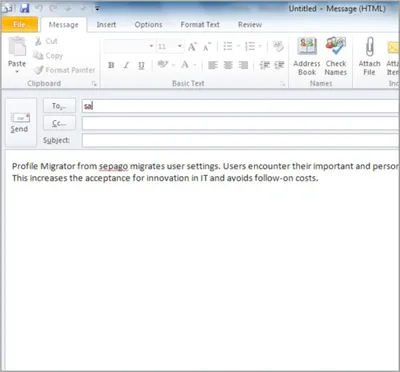The height and width of the screenshot is (372, 400).
Task: Click the Copy button
Action: tap(48, 56)
